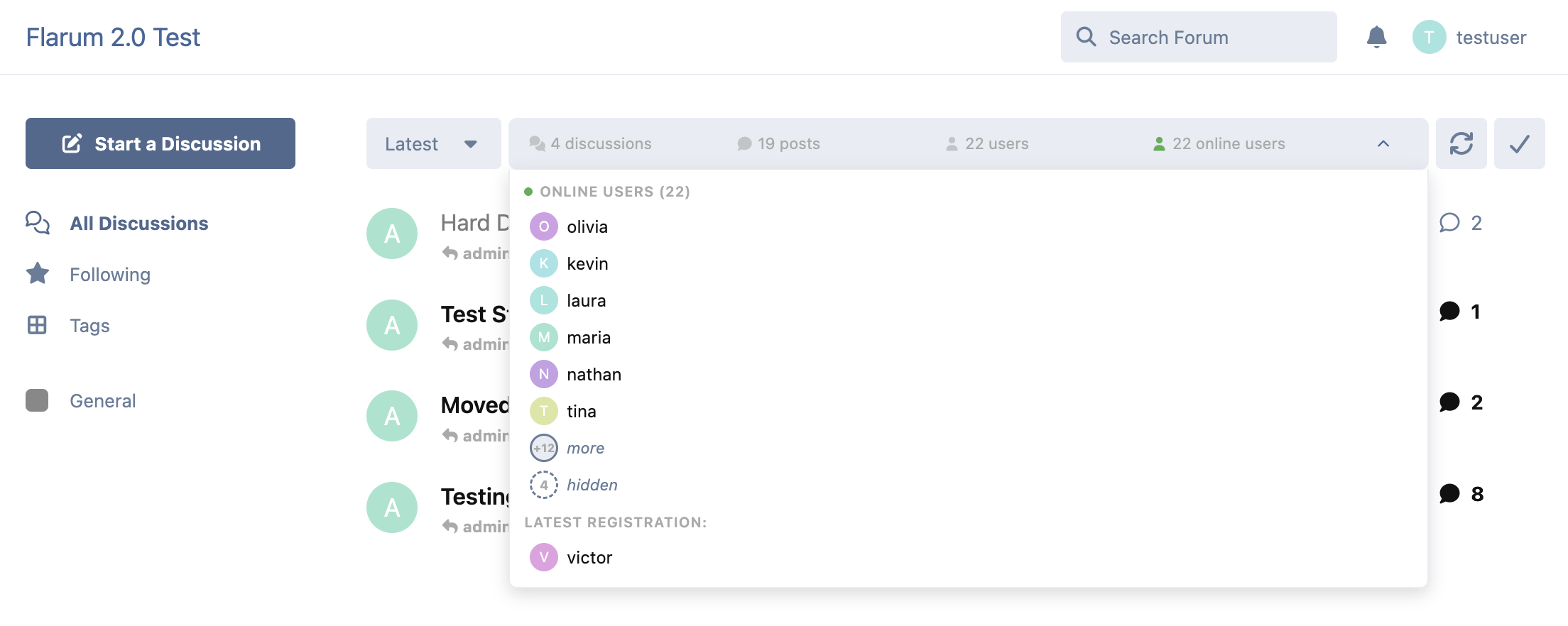This screenshot has height=626, width=1568.
Task: Collapse the forum statistics panel chevron
Action: pyautogui.click(x=1383, y=143)
